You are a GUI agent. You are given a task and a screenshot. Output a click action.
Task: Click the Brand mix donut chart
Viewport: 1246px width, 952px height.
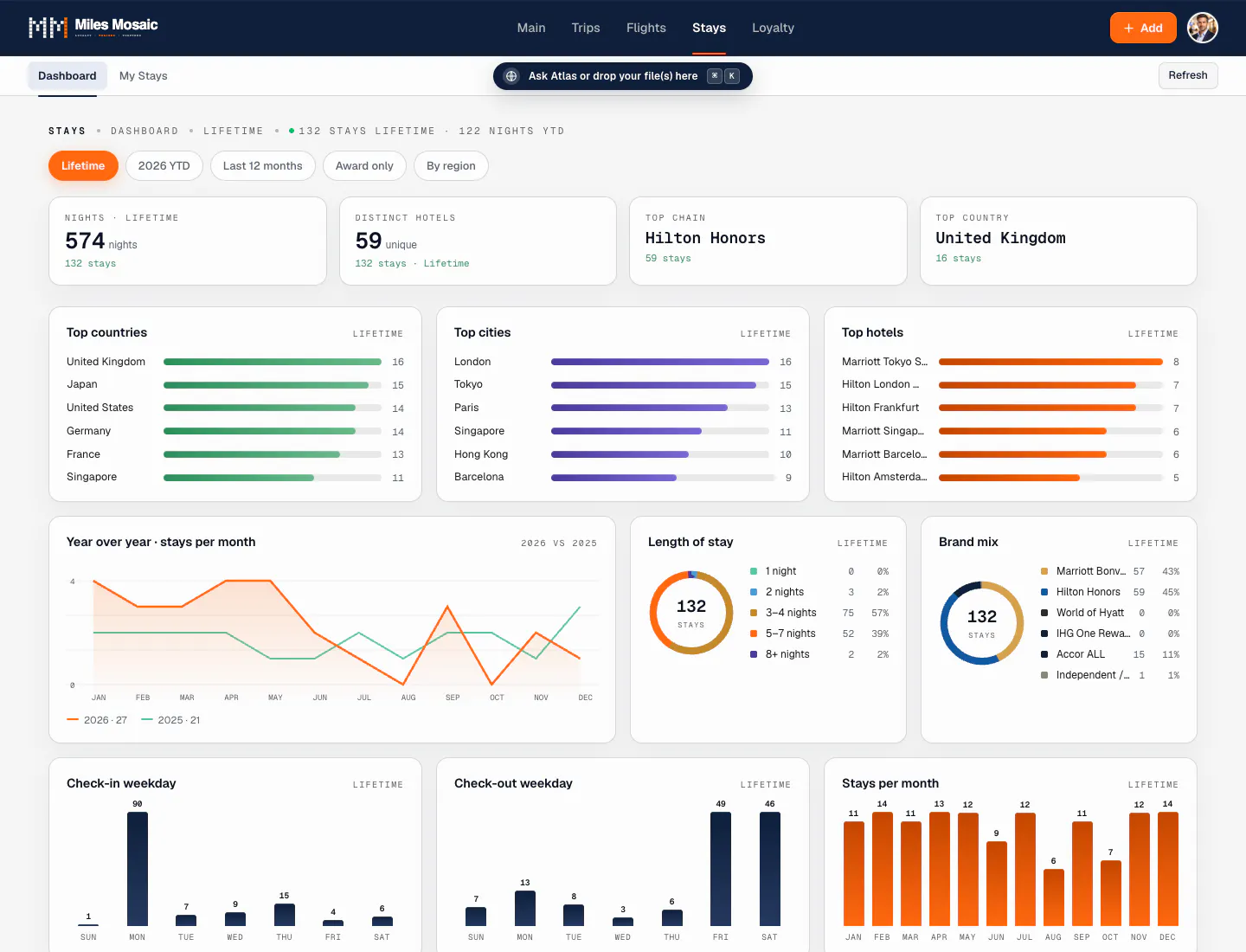click(x=982, y=623)
